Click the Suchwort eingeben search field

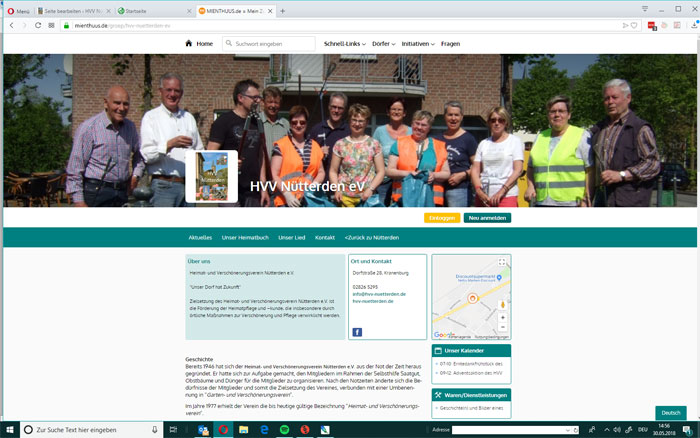(269, 44)
